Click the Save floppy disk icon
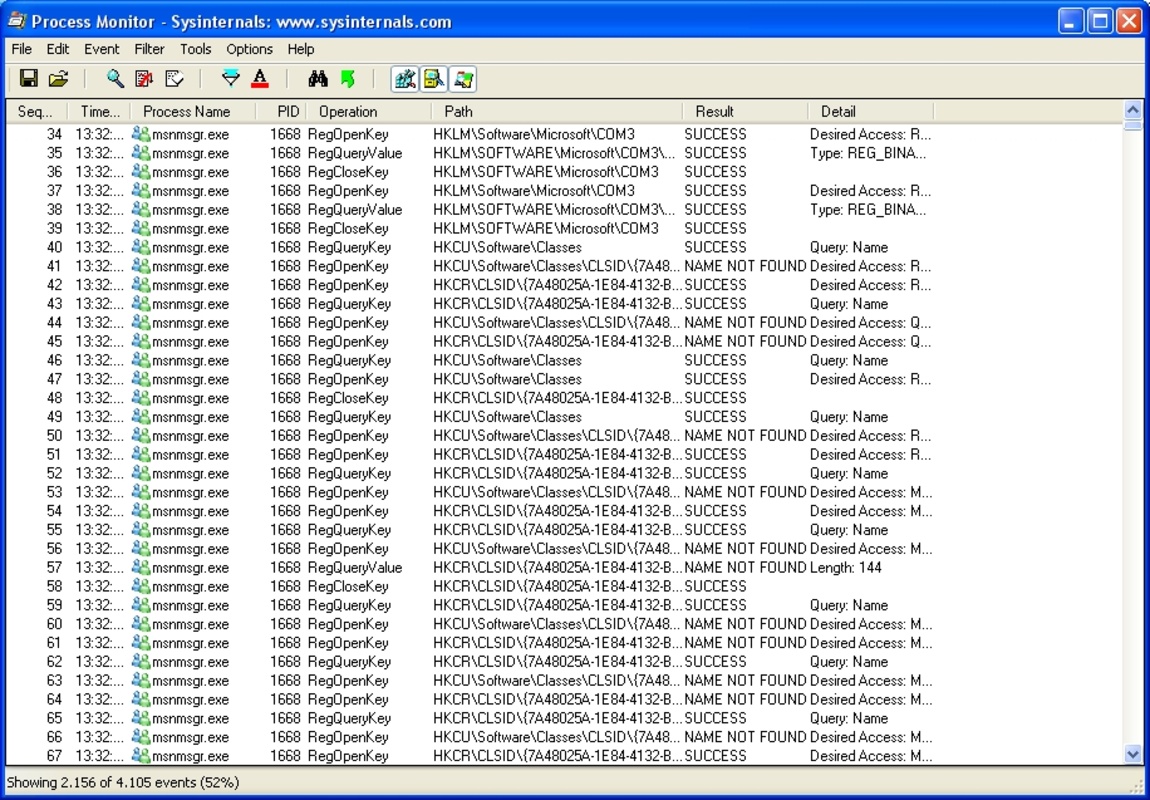 29,79
